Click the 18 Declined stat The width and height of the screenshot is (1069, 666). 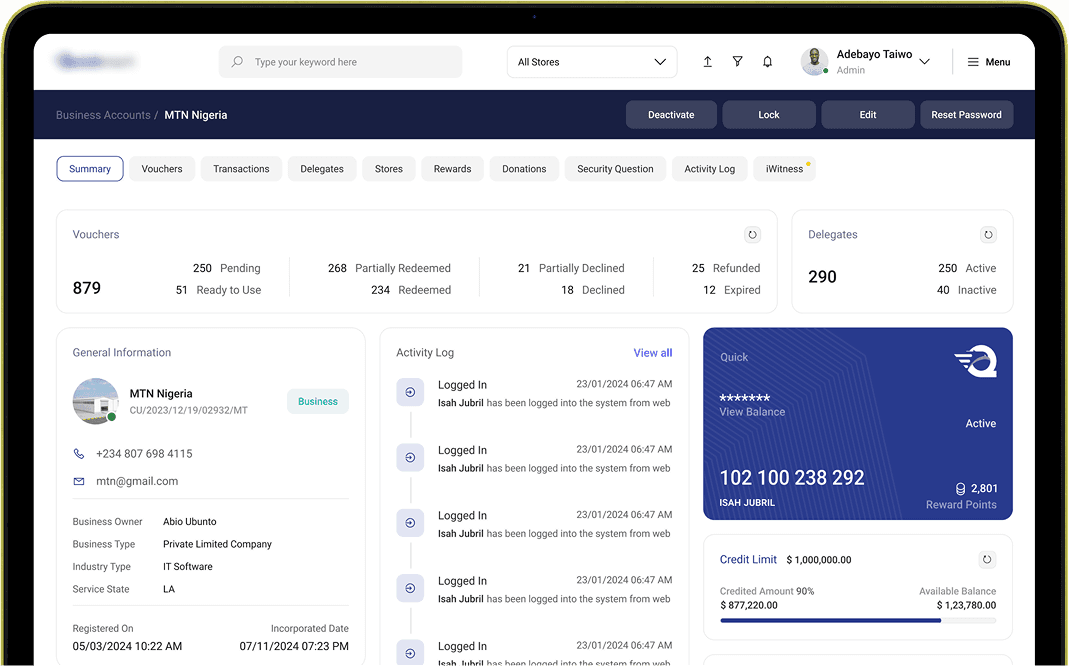(x=593, y=290)
